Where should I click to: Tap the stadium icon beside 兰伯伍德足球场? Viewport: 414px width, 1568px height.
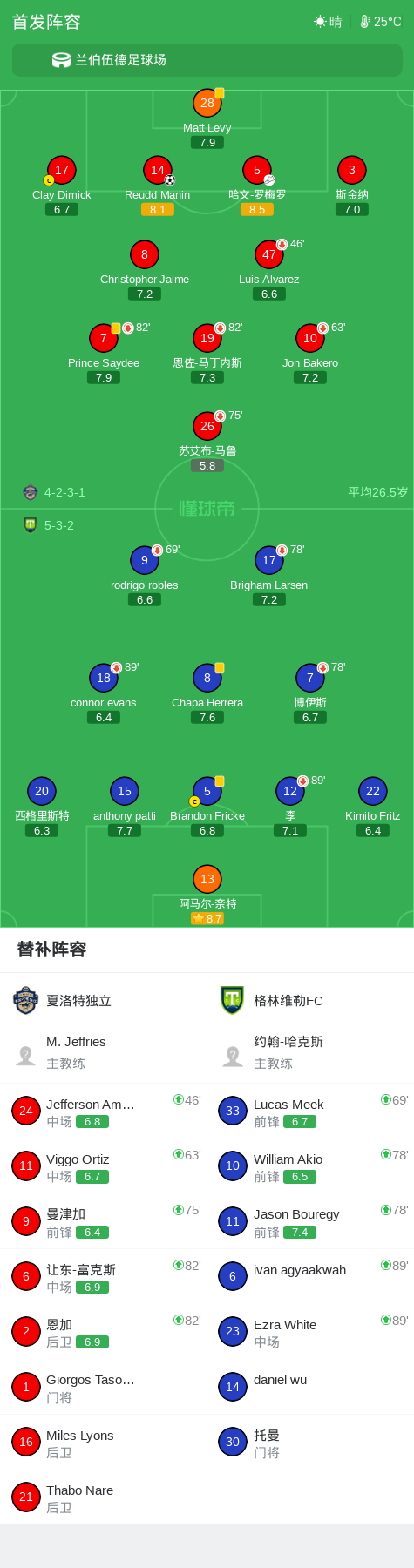61,60
